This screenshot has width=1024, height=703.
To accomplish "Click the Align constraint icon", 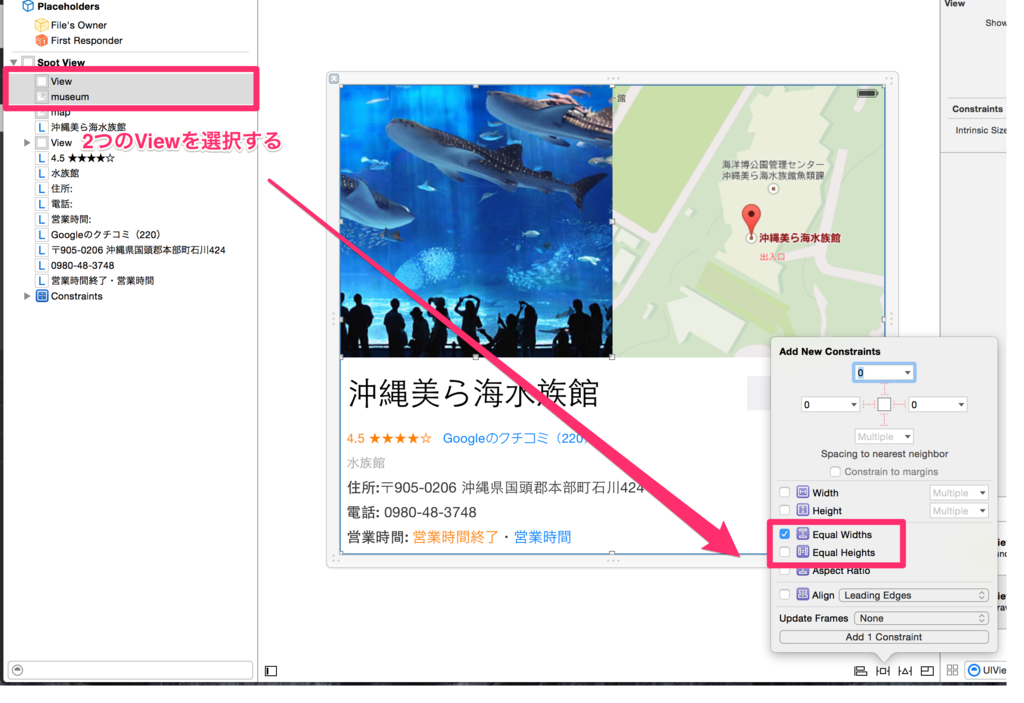I will click(x=803, y=595).
